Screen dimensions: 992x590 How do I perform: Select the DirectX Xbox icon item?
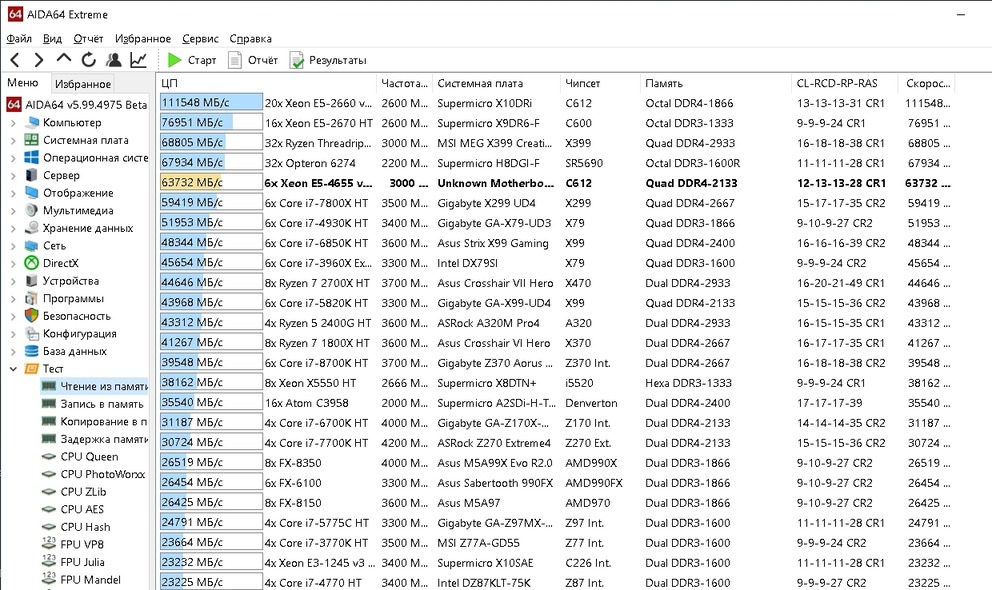pyautogui.click(x=32, y=263)
